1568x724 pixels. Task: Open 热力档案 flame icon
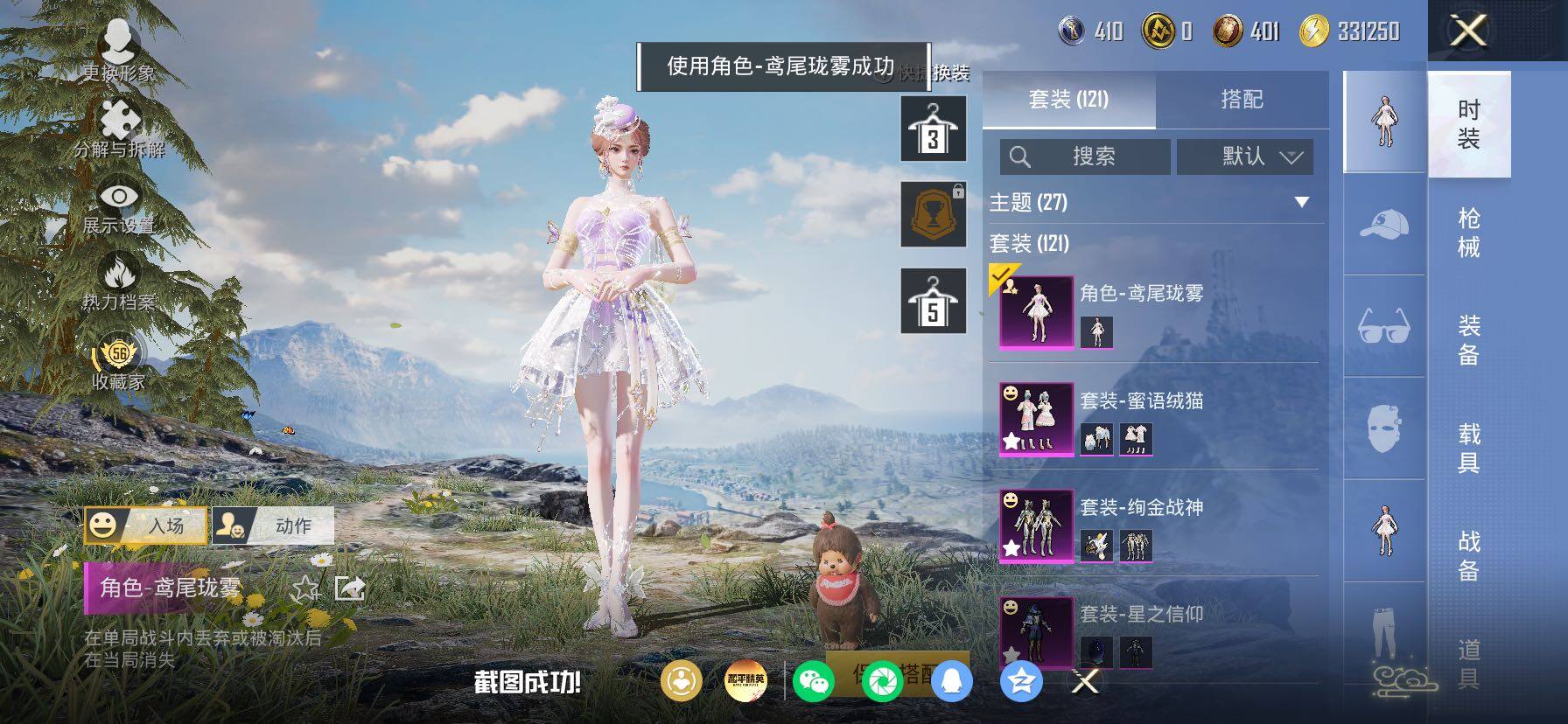pyautogui.click(x=119, y=282)
